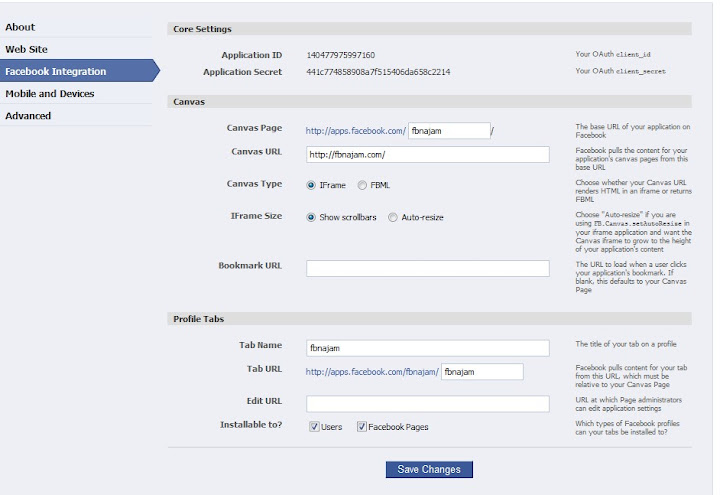Image resolution: width=720 pixels, height=495 pixels.
Task: Click the Canvas Page apps.facebook.com link
Action: pyautogui.click(x=356, y=130)
